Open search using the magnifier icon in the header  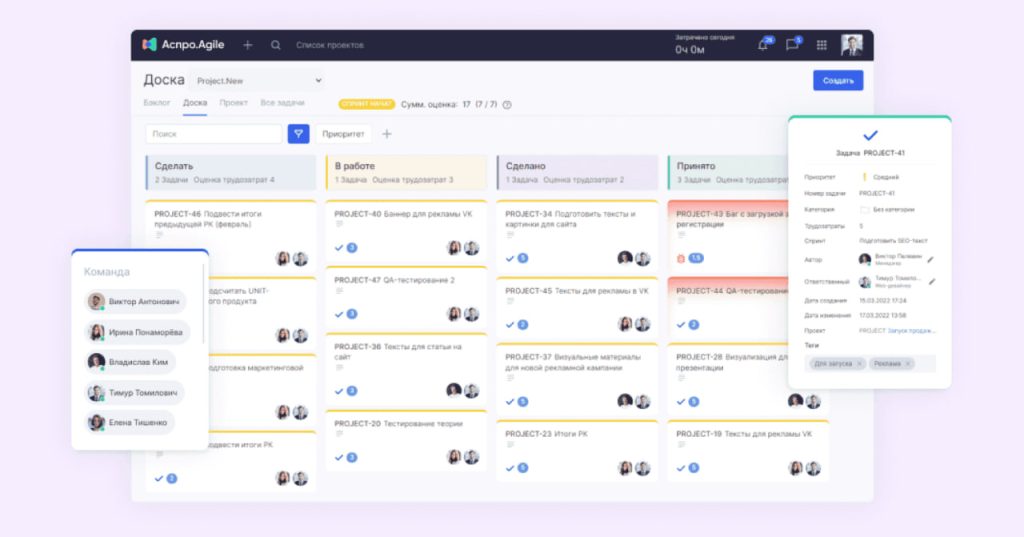pyautogui.click(x=276, y=45)
